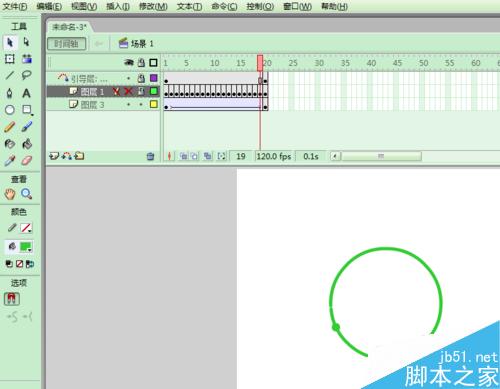Open the 命令(C) menu
Screen dimensions: 500x389
(224, 6)
